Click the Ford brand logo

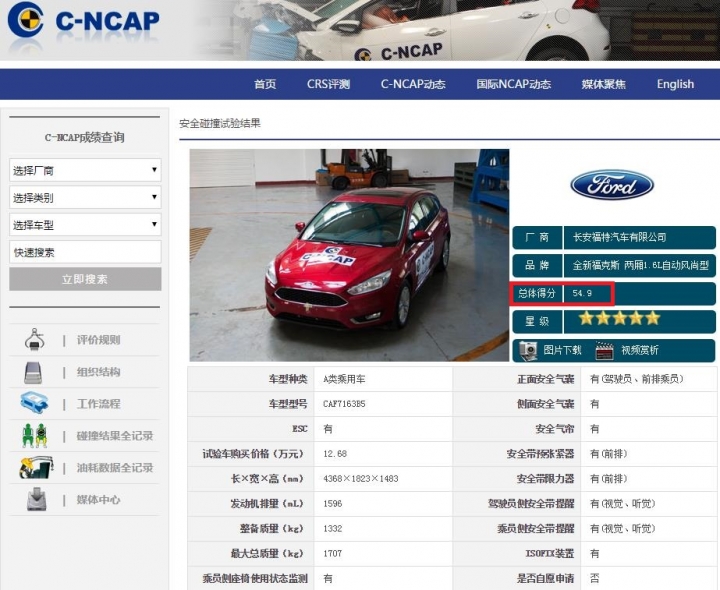coord(612,185)
